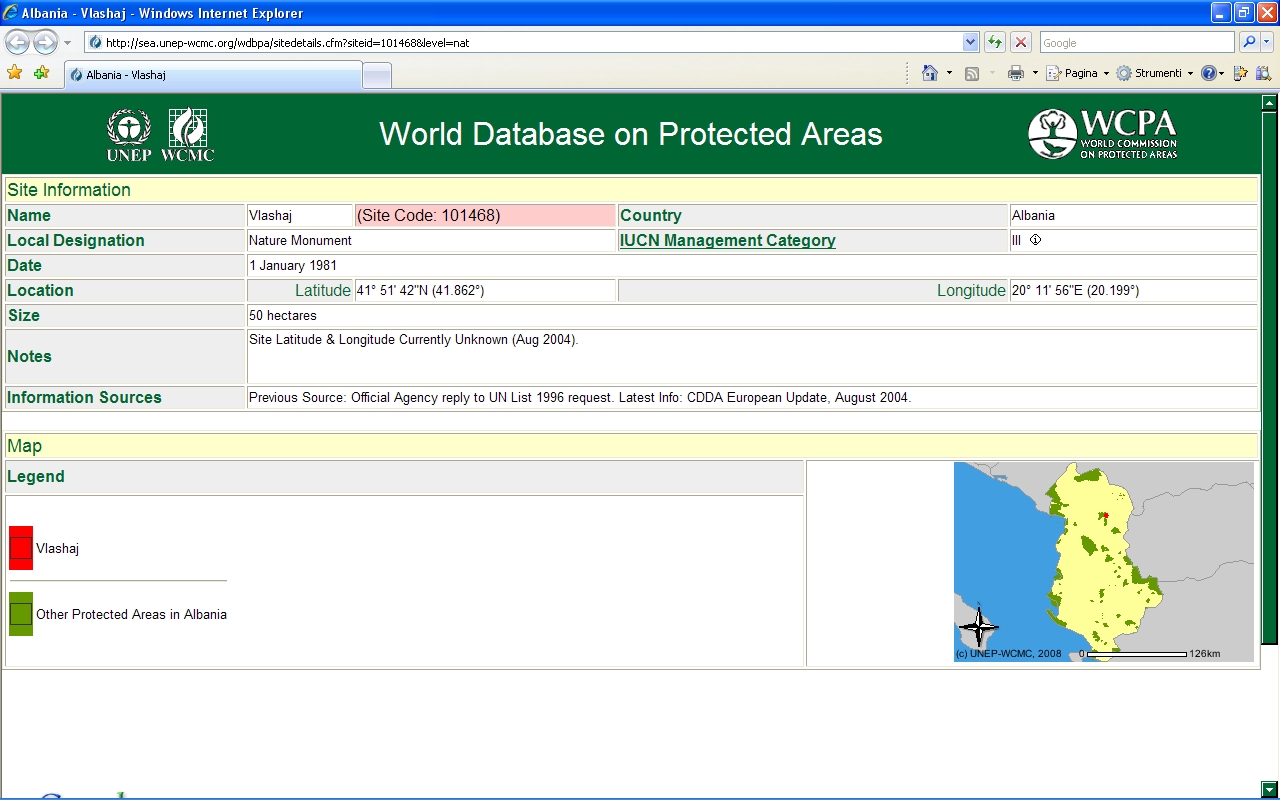The height and width of the screenshot is (800, 1280).
Task: Click the WCMC logo in header
Action: coord(187,135)
